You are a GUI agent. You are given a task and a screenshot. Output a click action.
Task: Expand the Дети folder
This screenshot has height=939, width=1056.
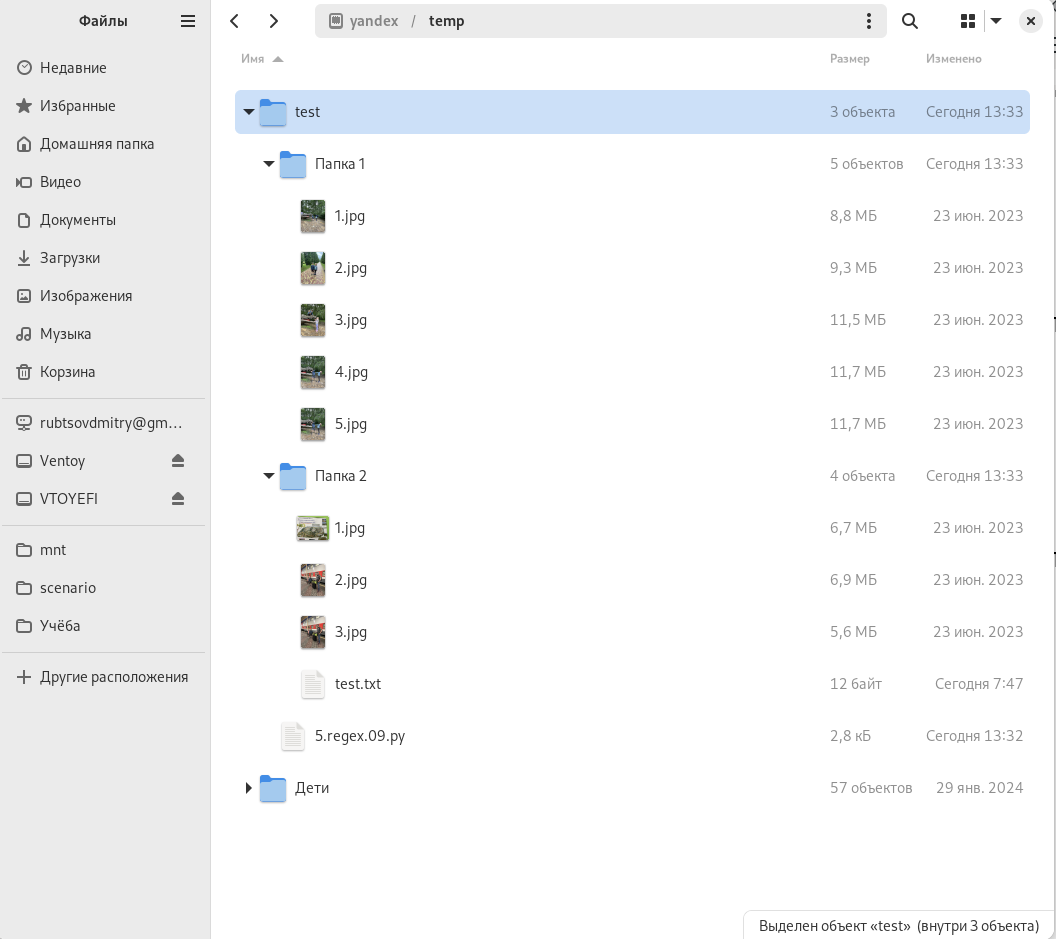(x=249, y=788)
